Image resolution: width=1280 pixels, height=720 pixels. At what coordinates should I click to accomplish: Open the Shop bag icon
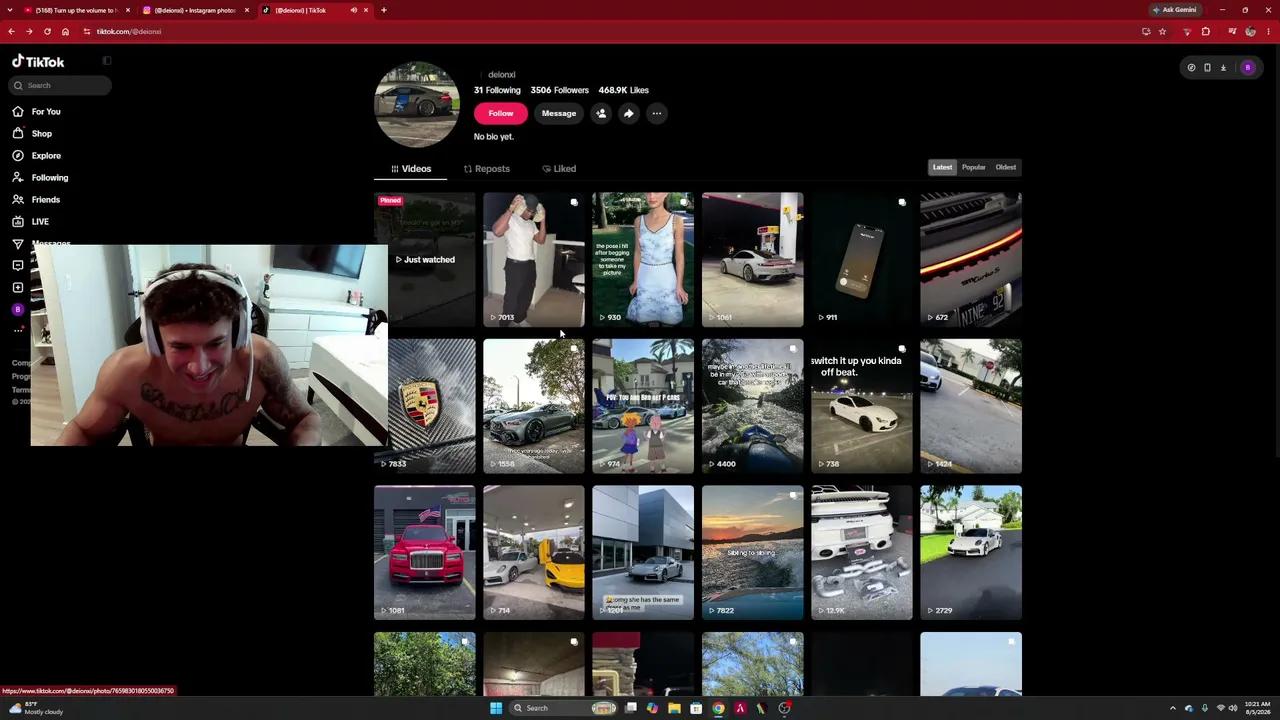point(18,133)
